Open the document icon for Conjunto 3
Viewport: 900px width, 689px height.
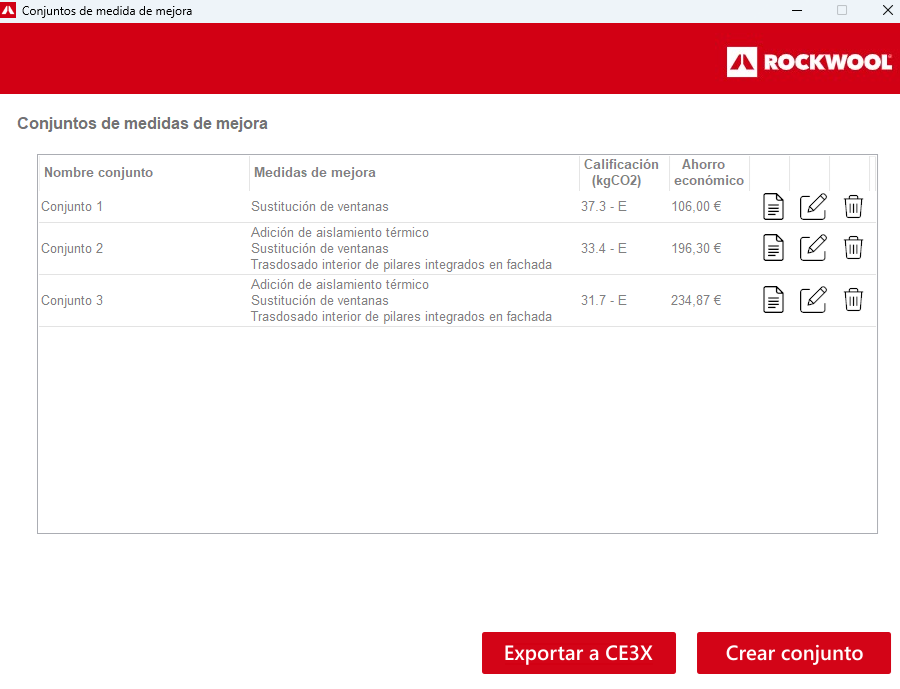coord(773,300)
